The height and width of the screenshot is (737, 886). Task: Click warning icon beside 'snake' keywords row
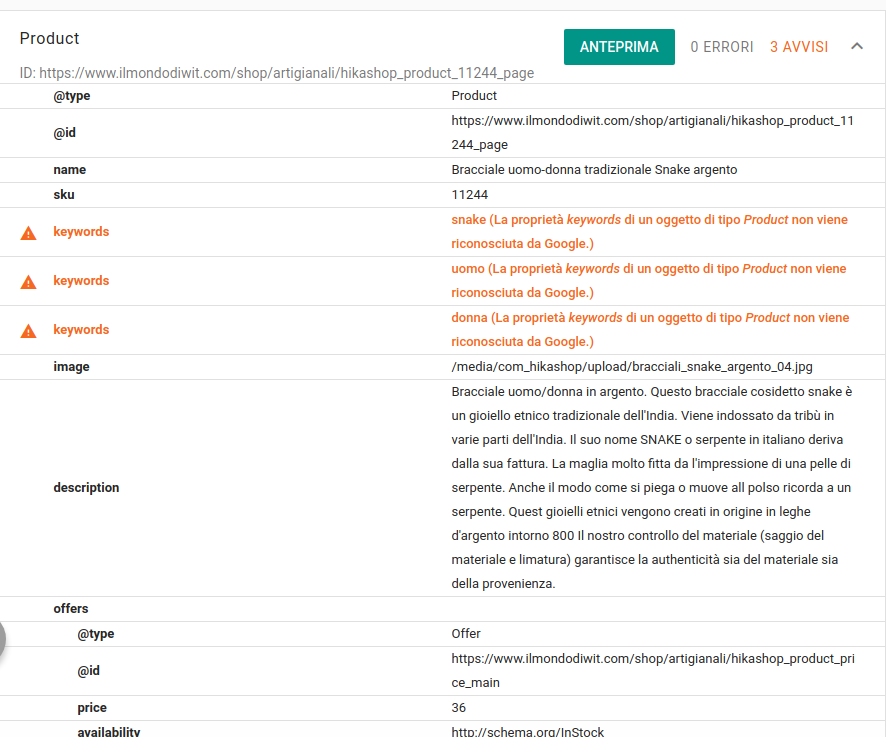[x=29, y=232]
